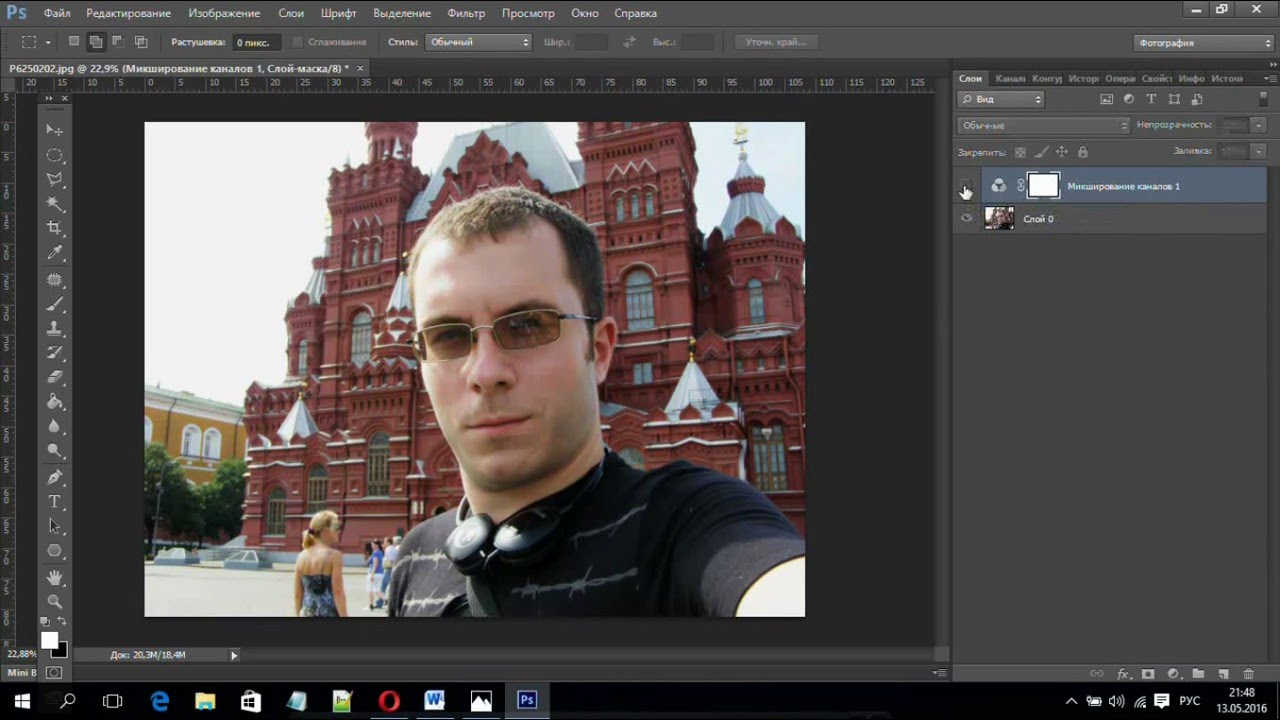Viewport: 1280px width, 720px height.
Task: Open the Фотография workspace dropdown
Action: tap(1204, 42)
